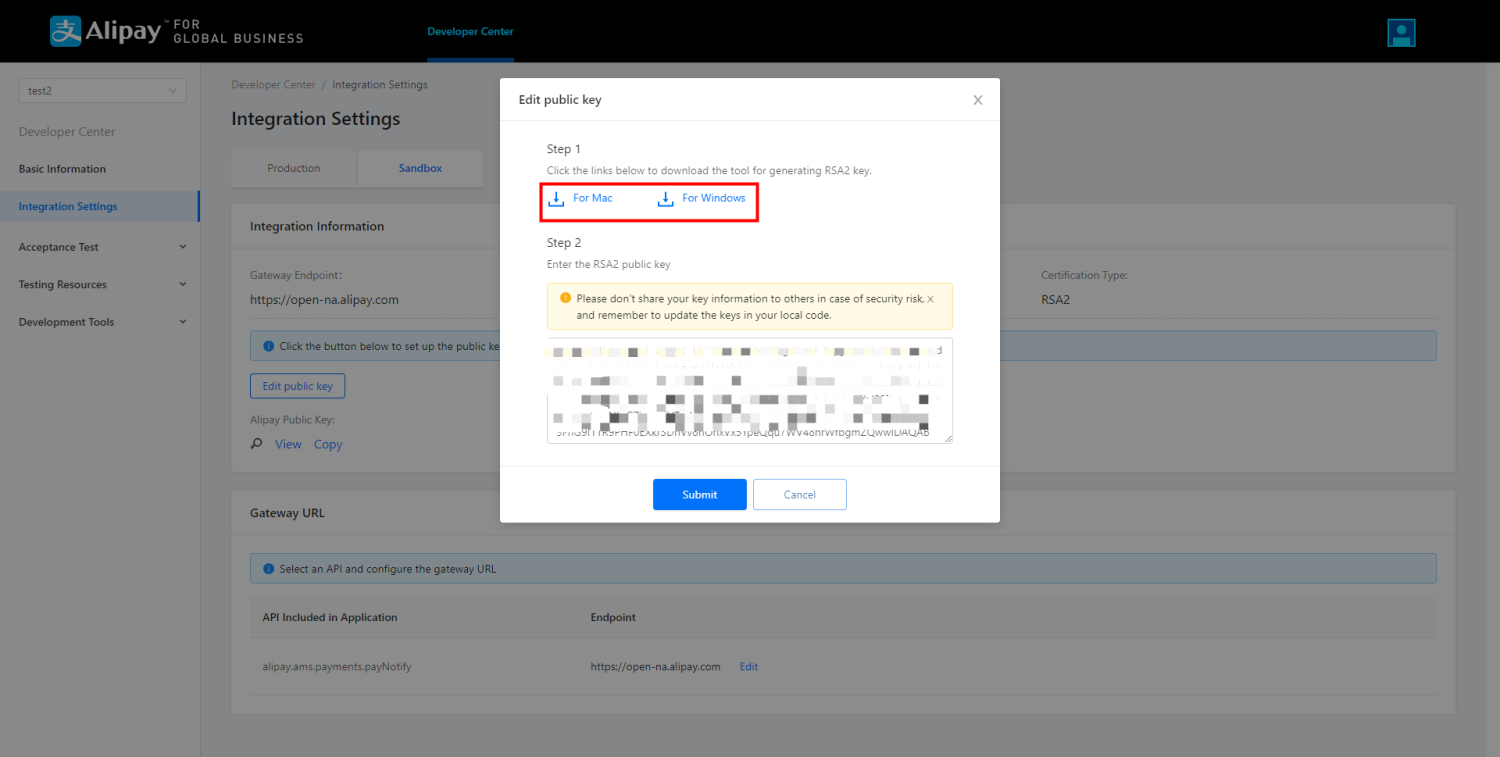Click the Alipay logo icon
1500x757 pixels.
click(x=65, y=31)
